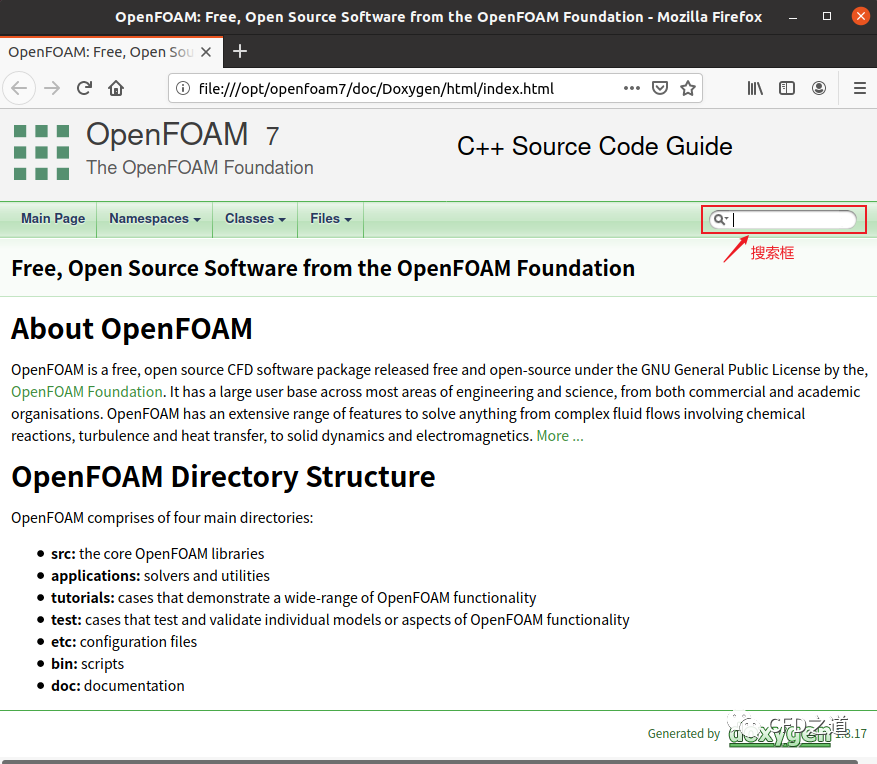This screenshot has height=764, width=877.
Task: Click the doxygen logo at page bottom
Action: [x=779, y=733]
